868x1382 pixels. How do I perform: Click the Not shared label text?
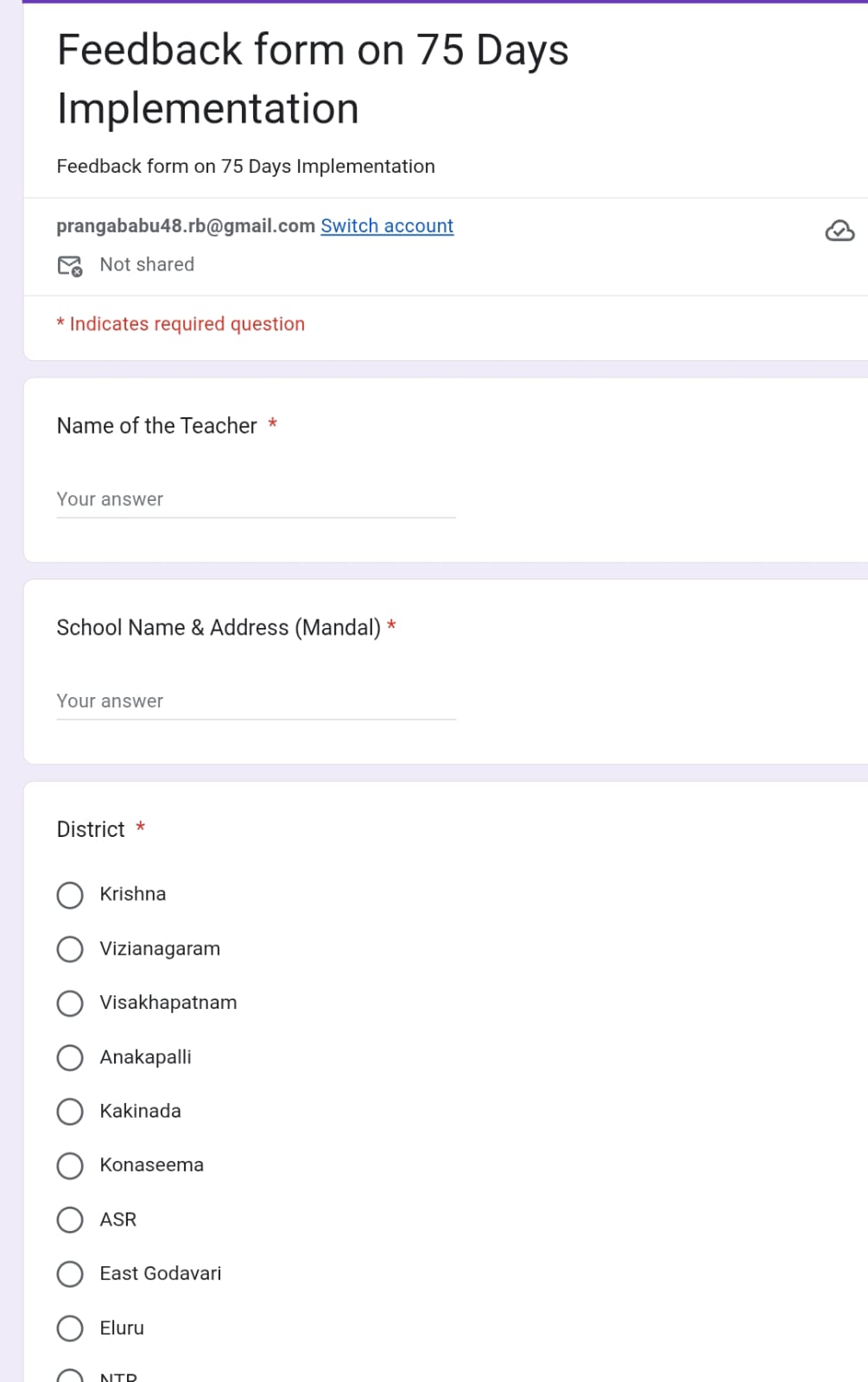(147, 265)
